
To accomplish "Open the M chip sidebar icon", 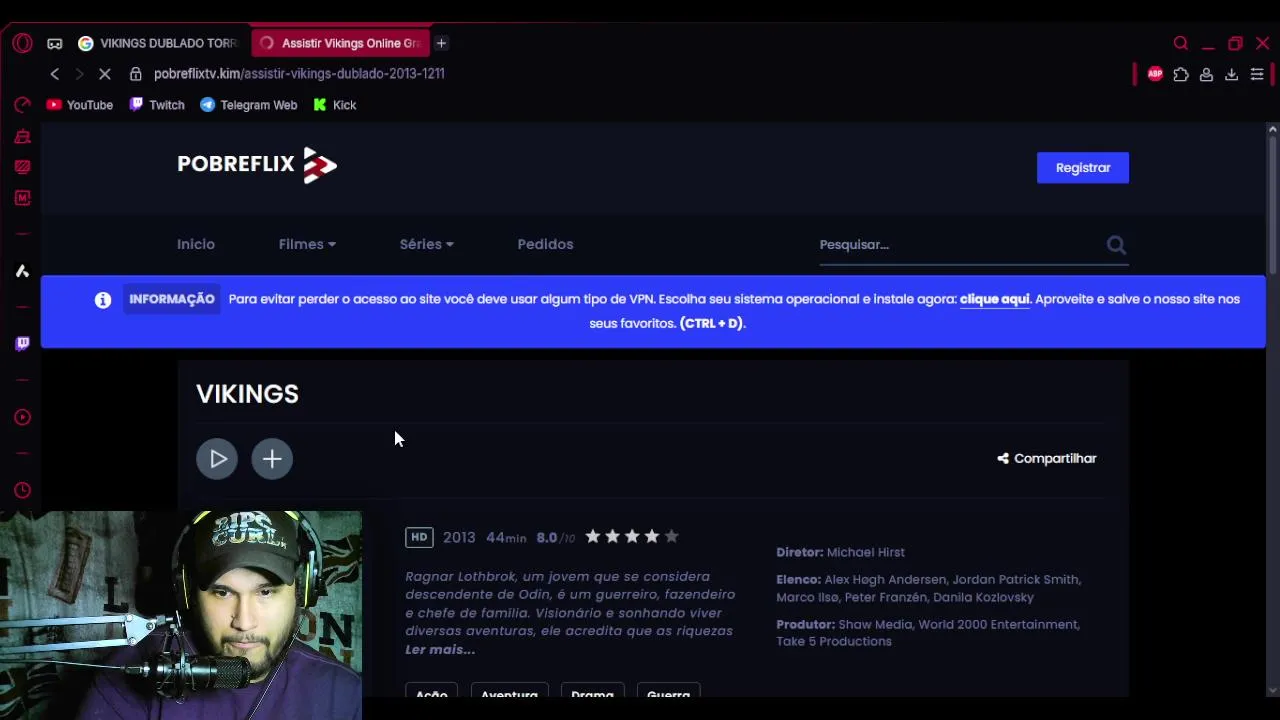I will (22, 198).
